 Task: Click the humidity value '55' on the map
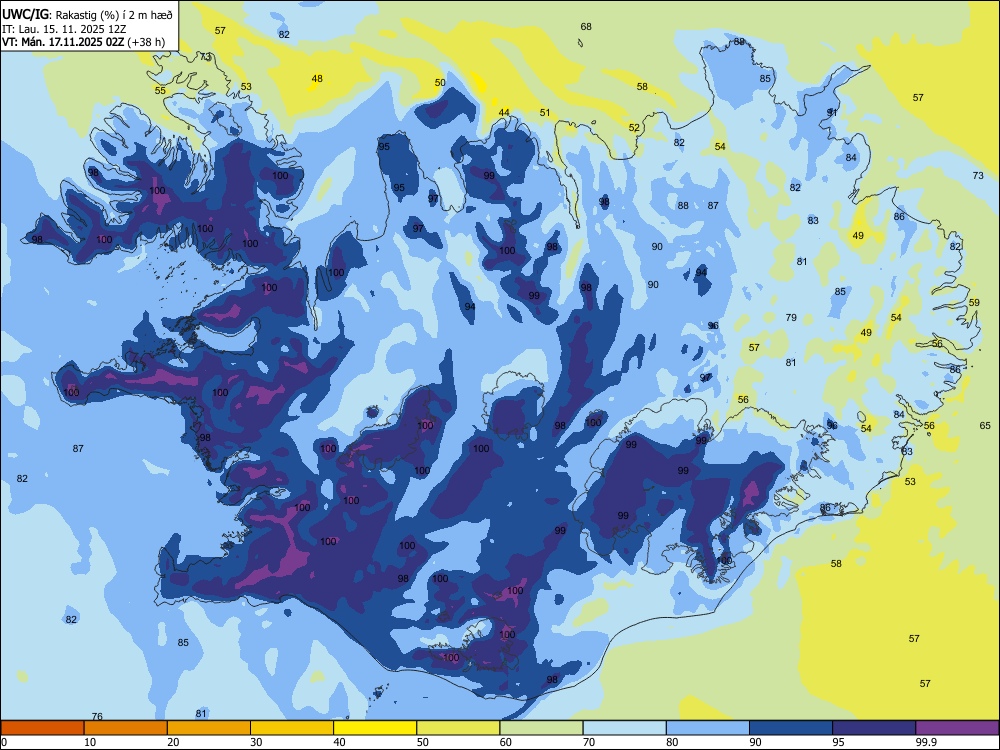160,90
